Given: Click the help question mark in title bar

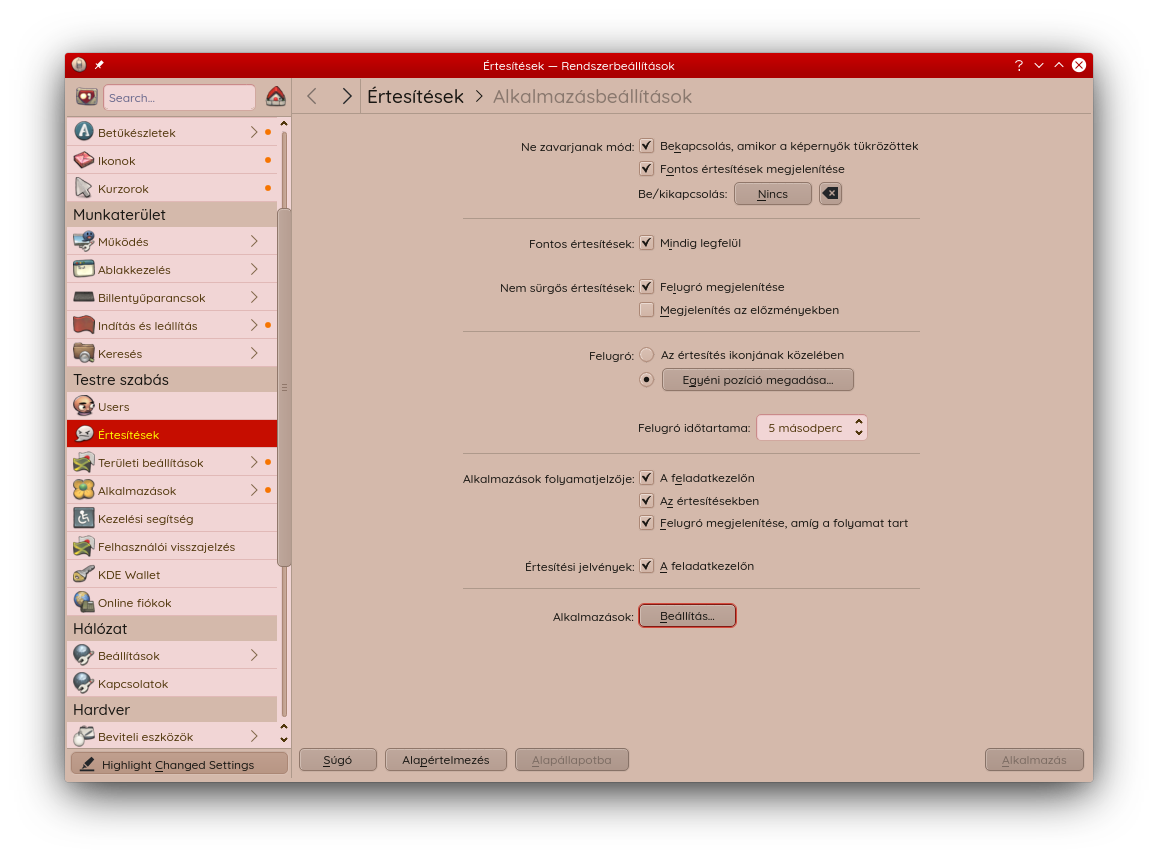Looking at the screenshot, I should 1018,65.
